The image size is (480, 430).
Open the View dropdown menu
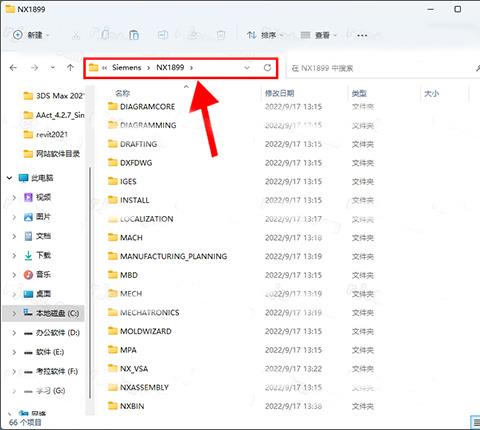point(319,35)
